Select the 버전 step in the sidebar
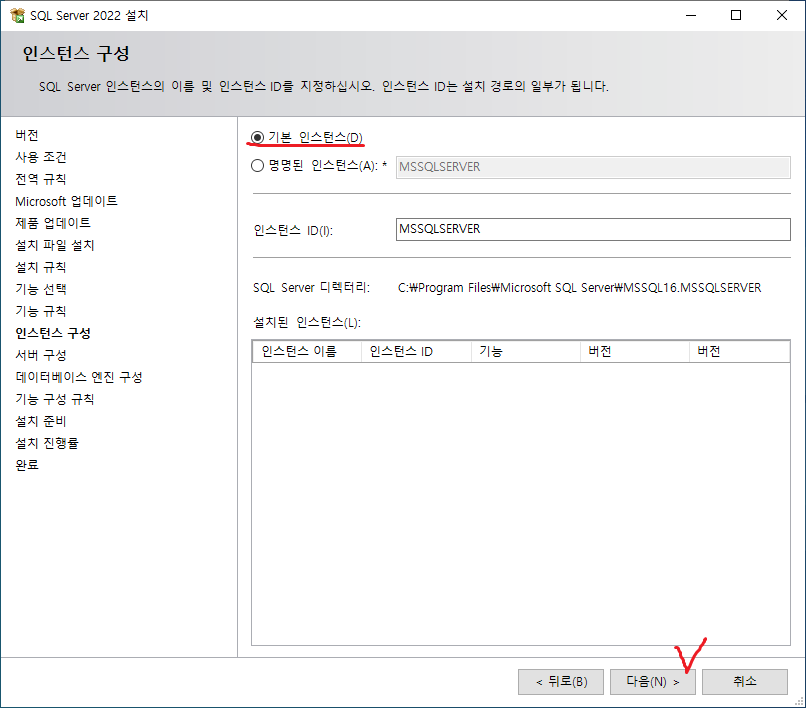This screenshot has width=806, height=708. [x=27, y=135]
